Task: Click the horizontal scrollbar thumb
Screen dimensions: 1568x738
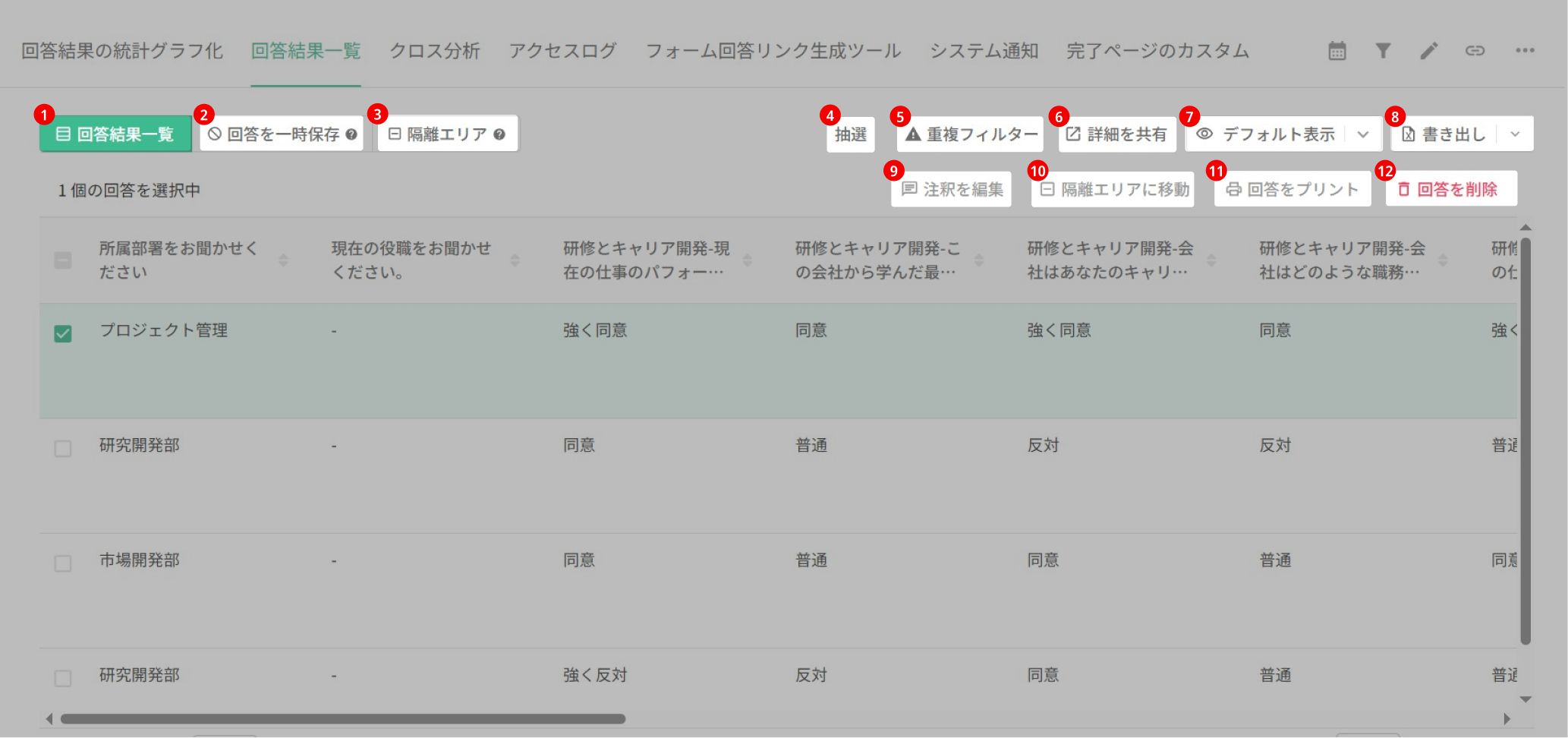Action: [343, 718]
